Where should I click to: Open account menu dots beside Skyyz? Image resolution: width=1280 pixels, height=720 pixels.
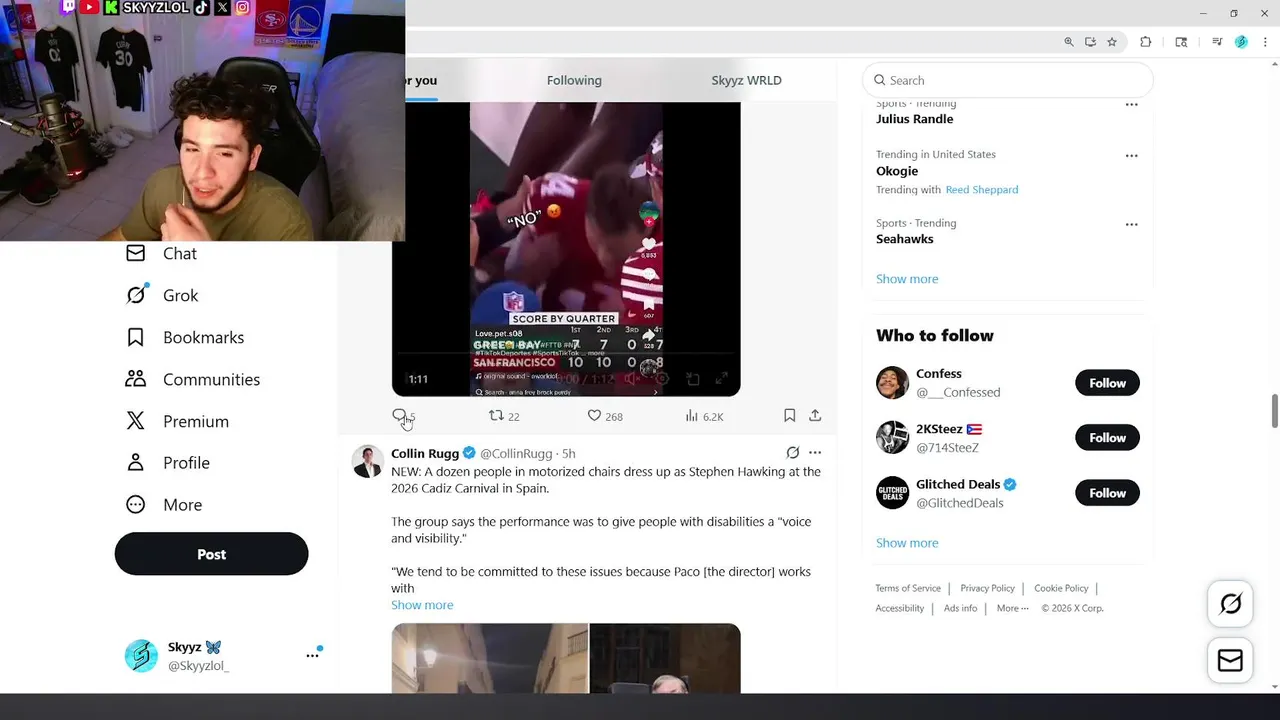[x=312, y=655]
